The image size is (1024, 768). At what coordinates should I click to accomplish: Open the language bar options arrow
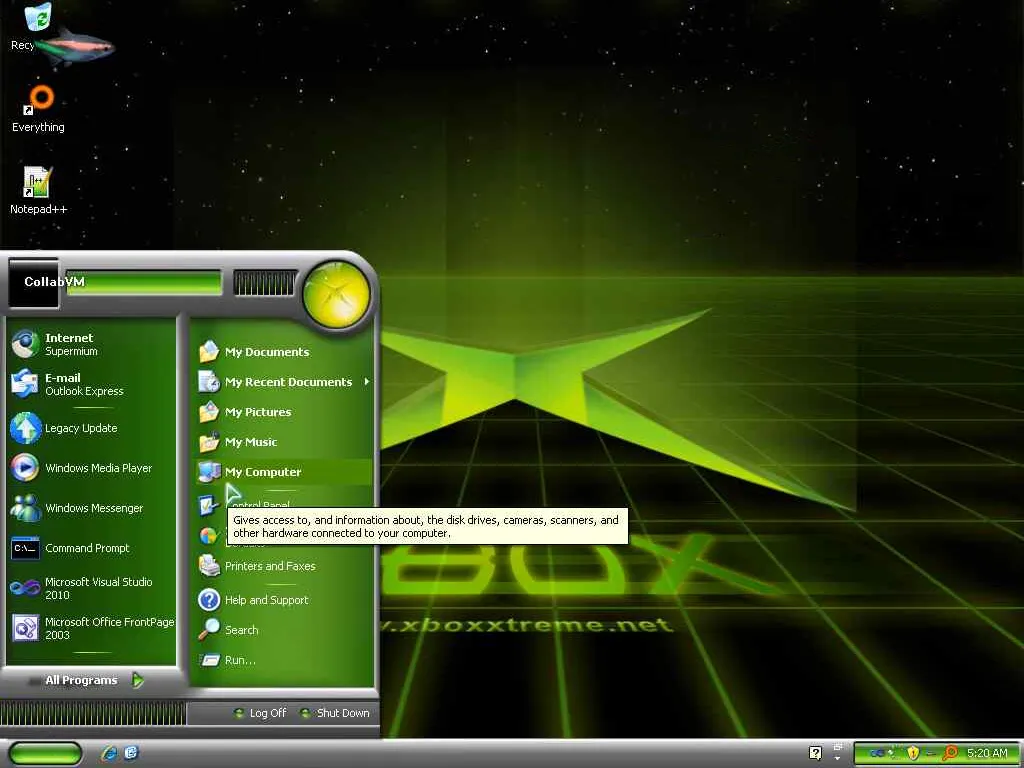(838, 758)
